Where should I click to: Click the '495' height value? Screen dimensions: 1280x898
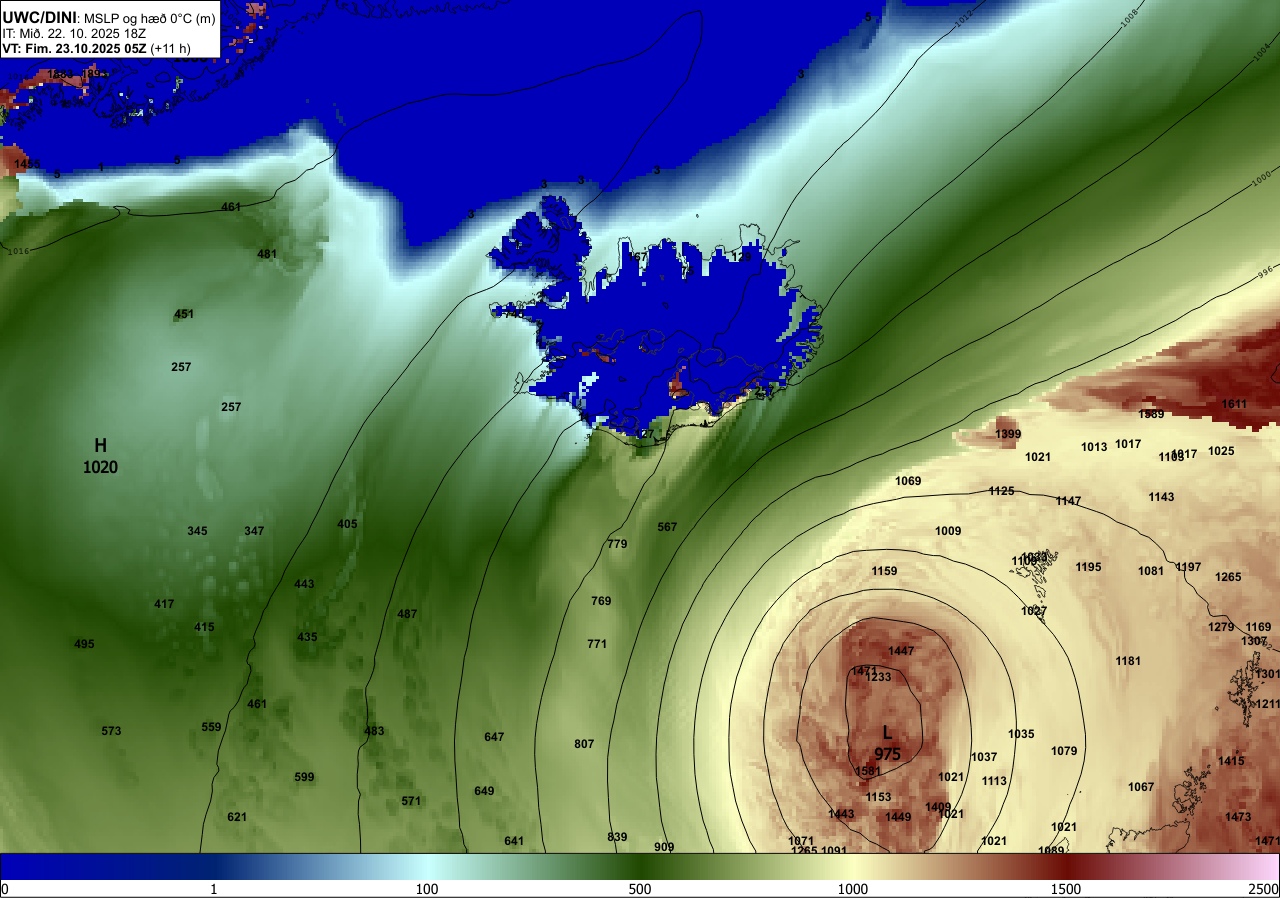pos(84,644)
